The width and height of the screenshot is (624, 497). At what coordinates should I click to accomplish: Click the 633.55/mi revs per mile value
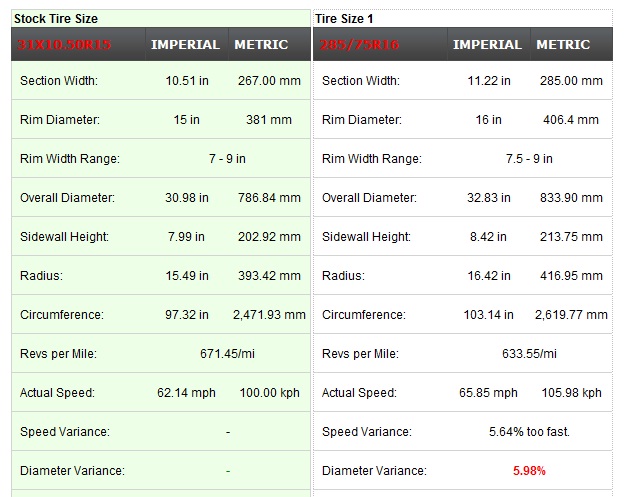(x=529, y=354)
